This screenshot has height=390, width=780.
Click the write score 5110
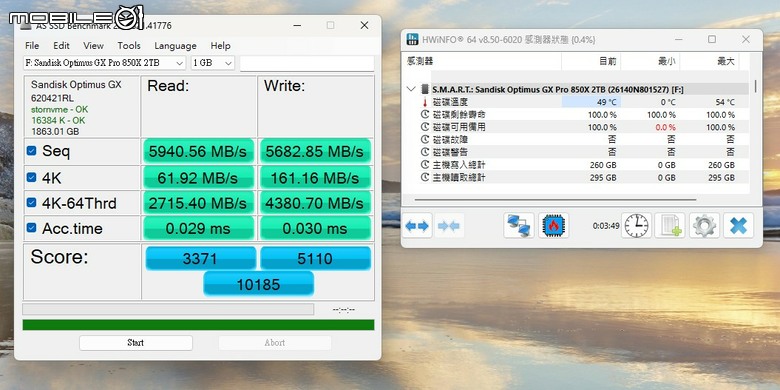(x=316, y=259)
